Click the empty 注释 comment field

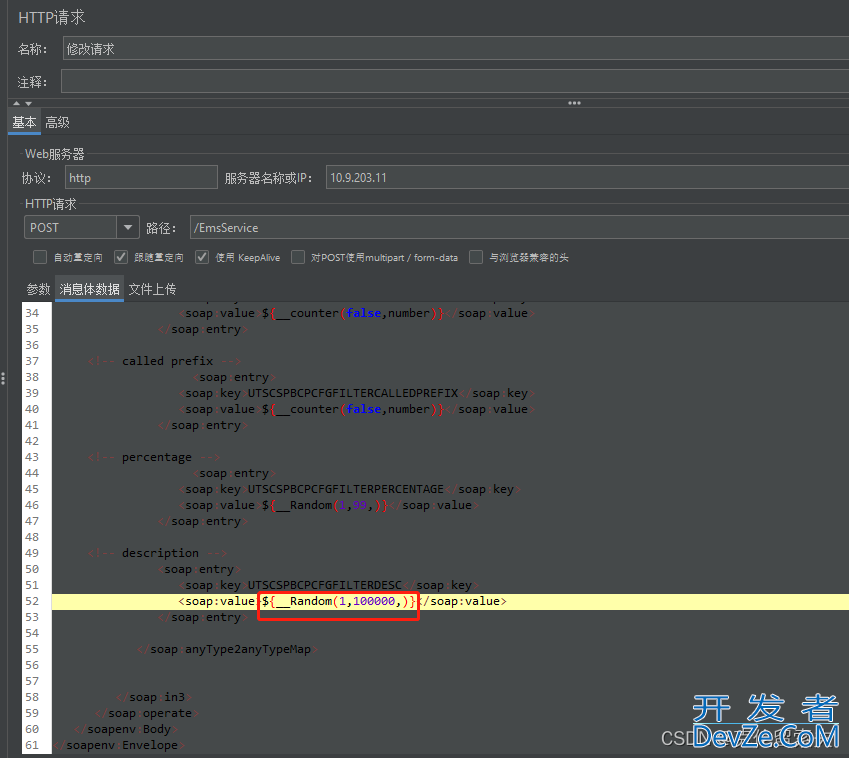click(x=455, y=81)
